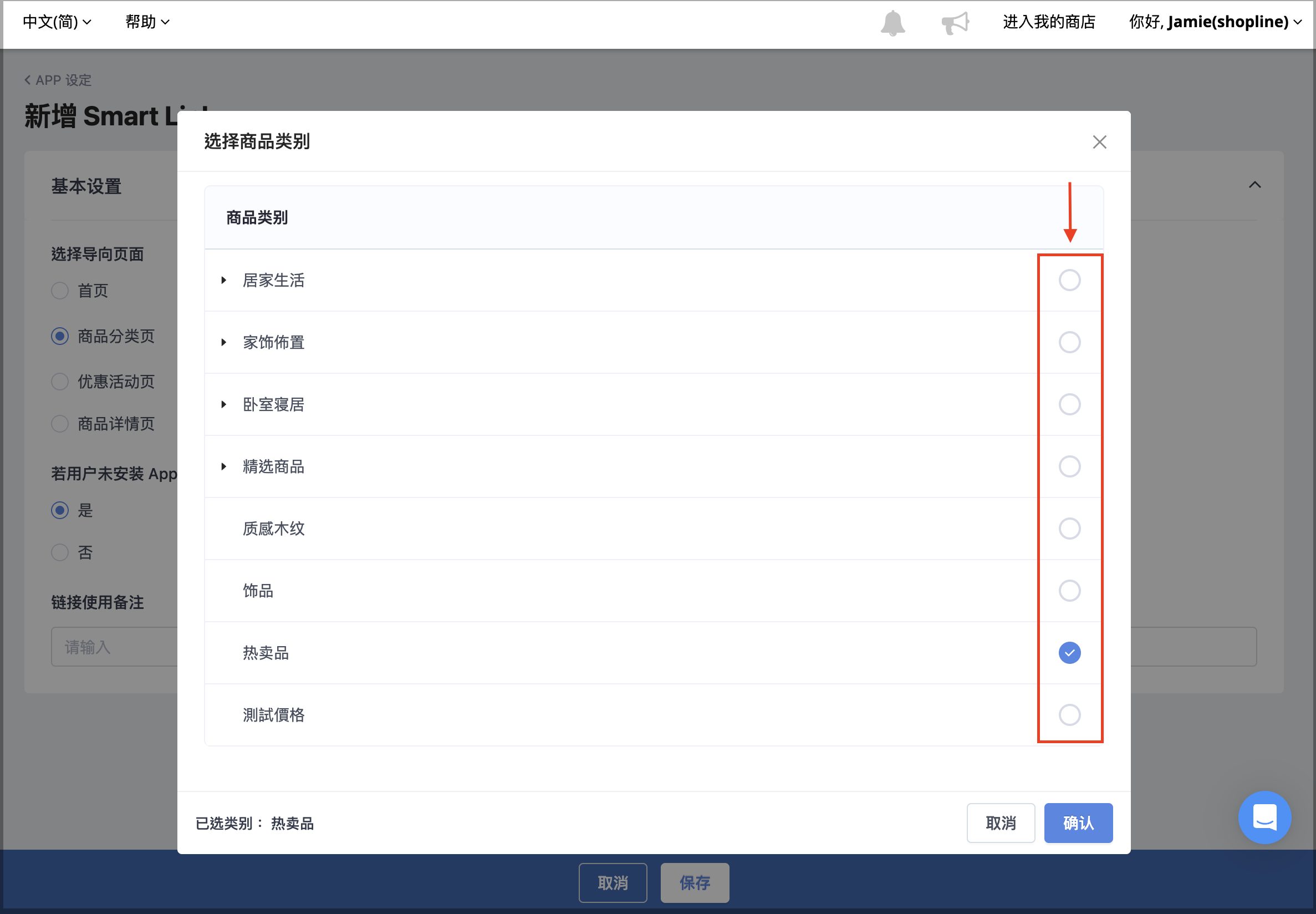Select 是 for app not installed
This screenshot has width=1316, height=914.
59,510
